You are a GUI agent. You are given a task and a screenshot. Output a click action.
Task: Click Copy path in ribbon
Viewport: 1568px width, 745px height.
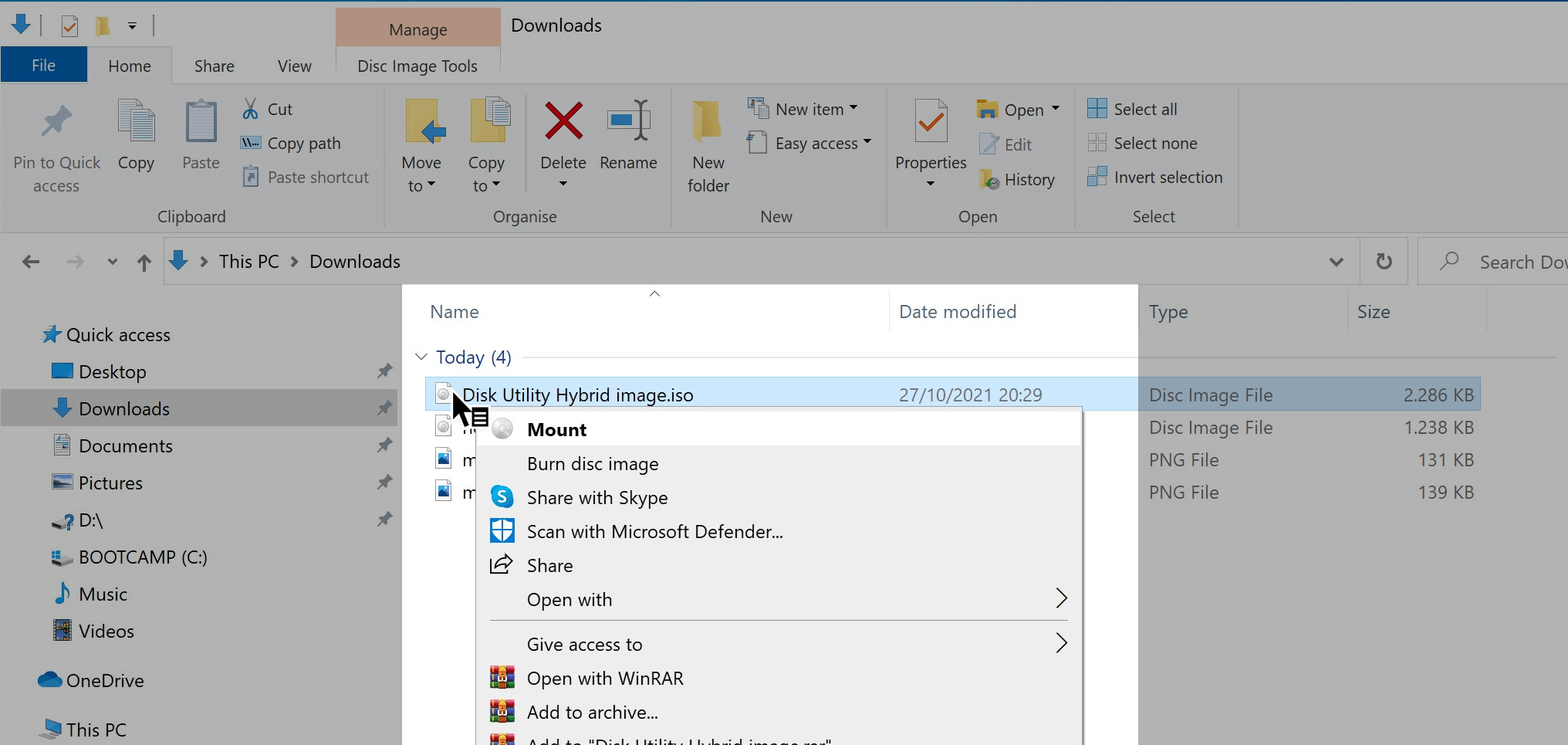tap(290, 143)
